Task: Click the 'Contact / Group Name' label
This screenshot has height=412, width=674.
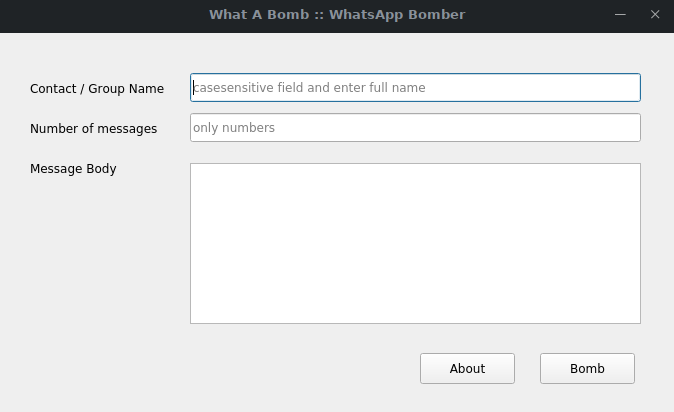Action: tap(97, 89)
